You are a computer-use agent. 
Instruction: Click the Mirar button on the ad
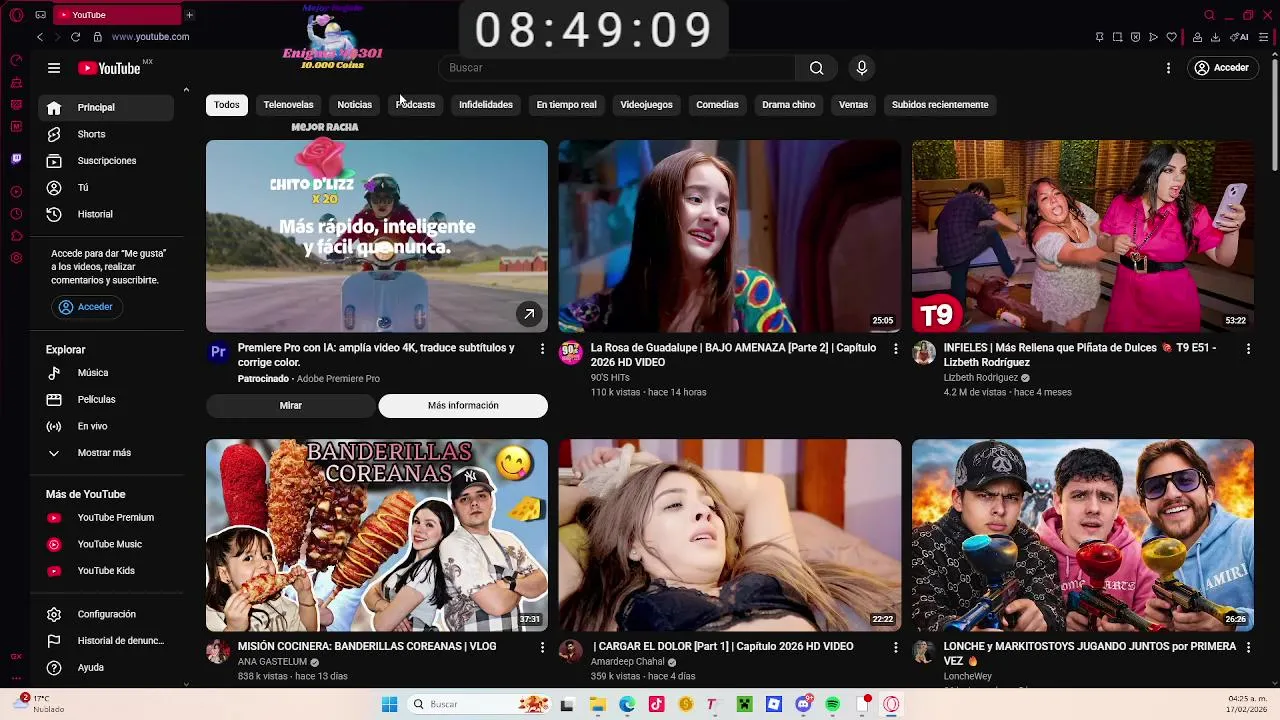(x=291, y=406)
